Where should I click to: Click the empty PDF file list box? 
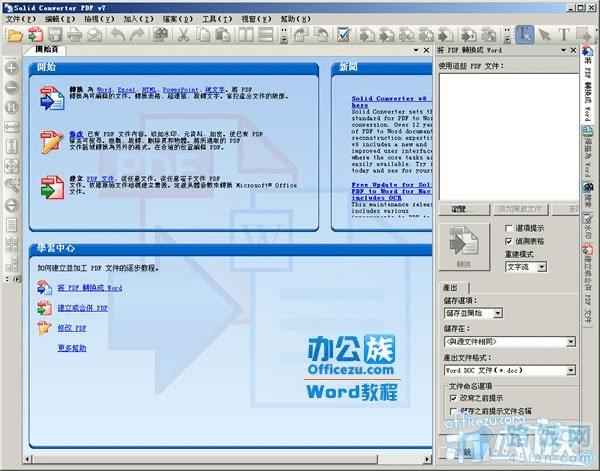[509, 137]
